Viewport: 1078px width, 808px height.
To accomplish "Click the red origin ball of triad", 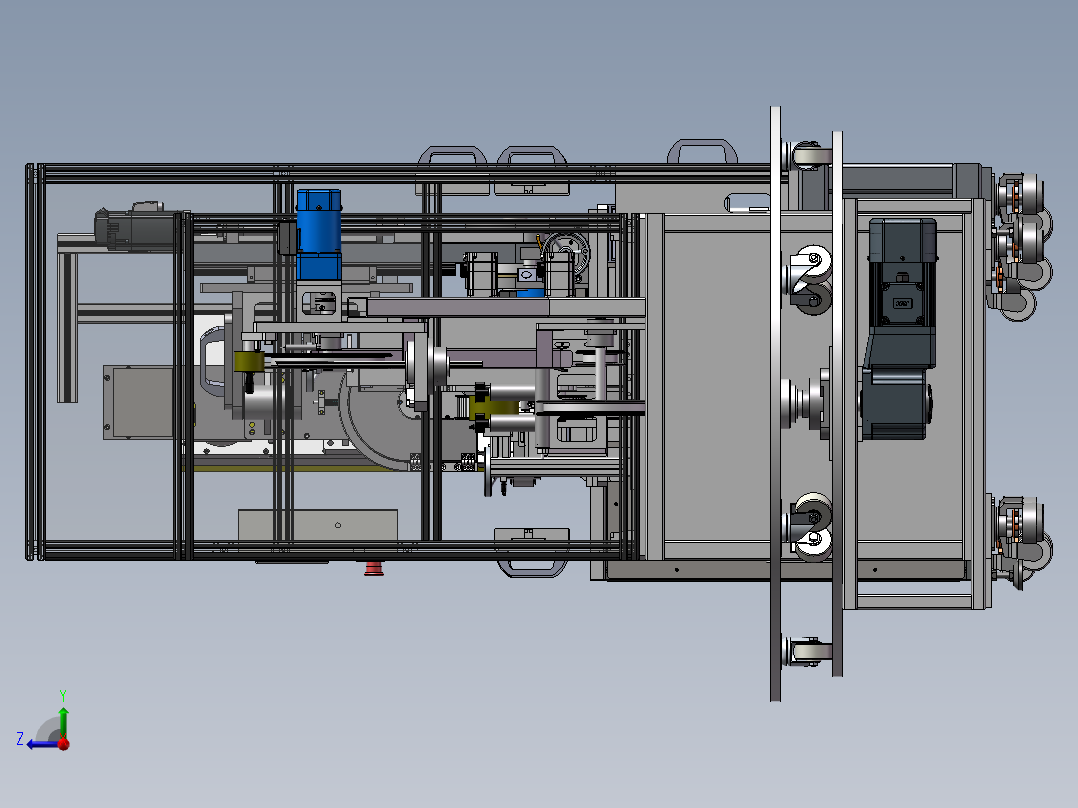I will pyautogui.click(x=64, y=743).
